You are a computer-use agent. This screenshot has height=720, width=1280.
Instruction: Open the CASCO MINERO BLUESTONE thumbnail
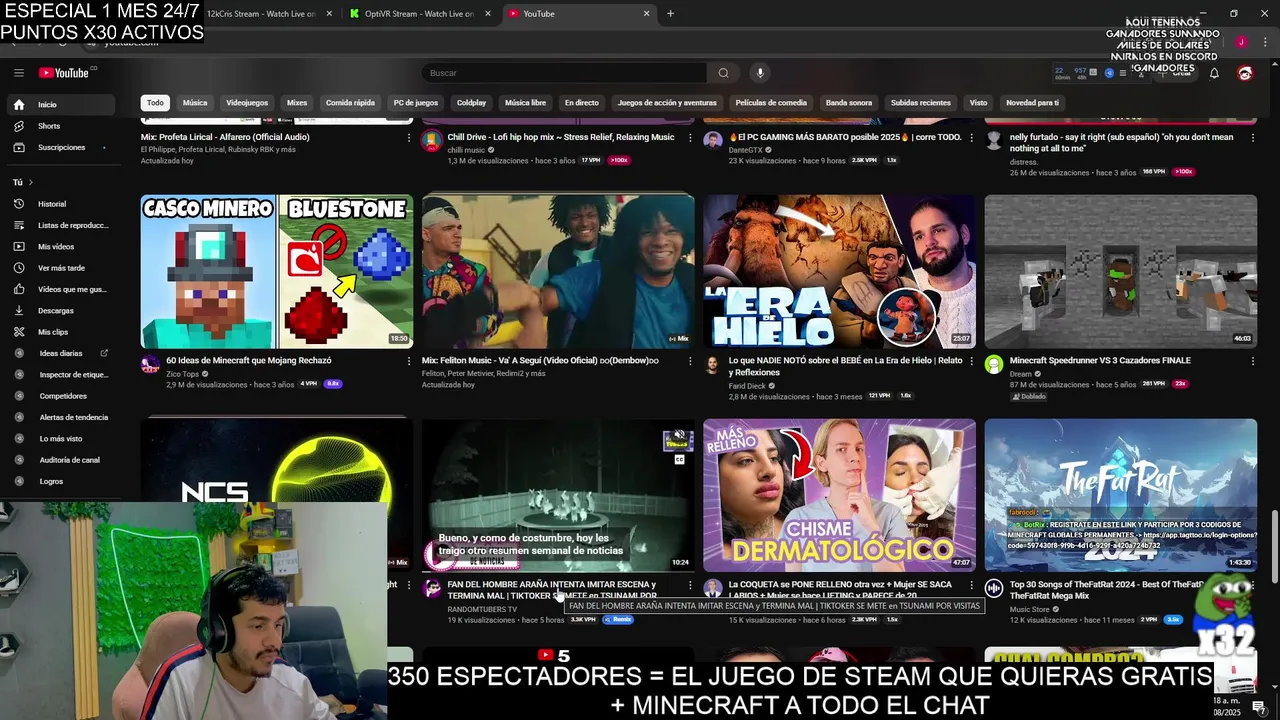(276, 271)
